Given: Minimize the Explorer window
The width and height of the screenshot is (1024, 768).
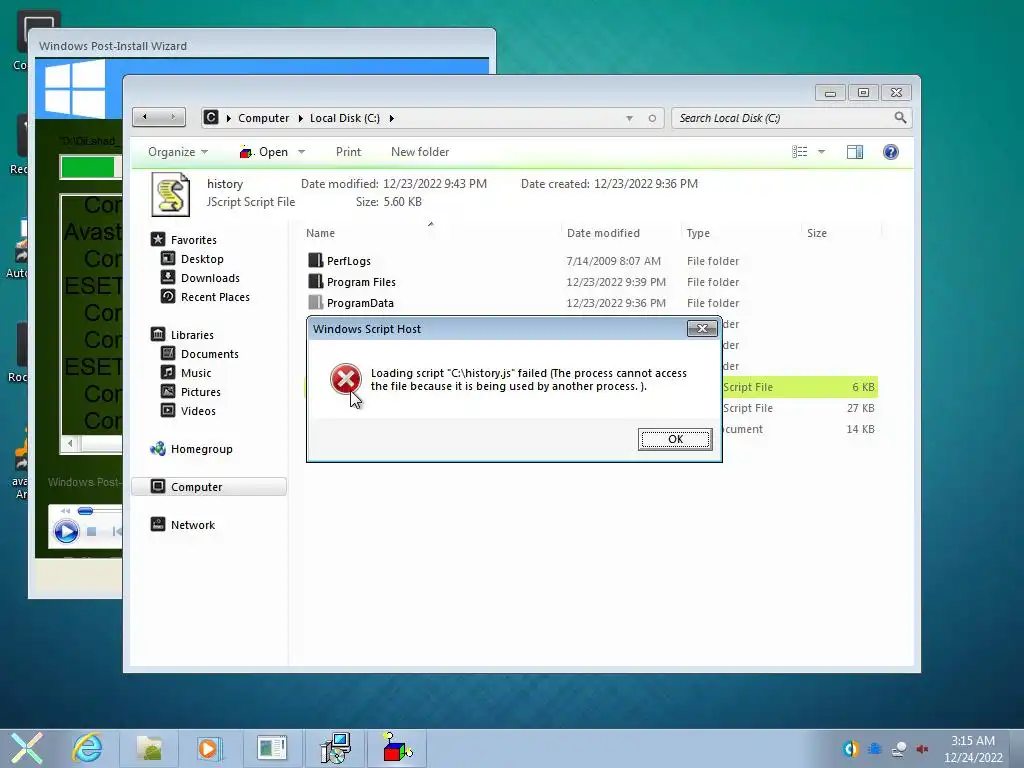Looking at the screenshot, I should tap(830, 93).
